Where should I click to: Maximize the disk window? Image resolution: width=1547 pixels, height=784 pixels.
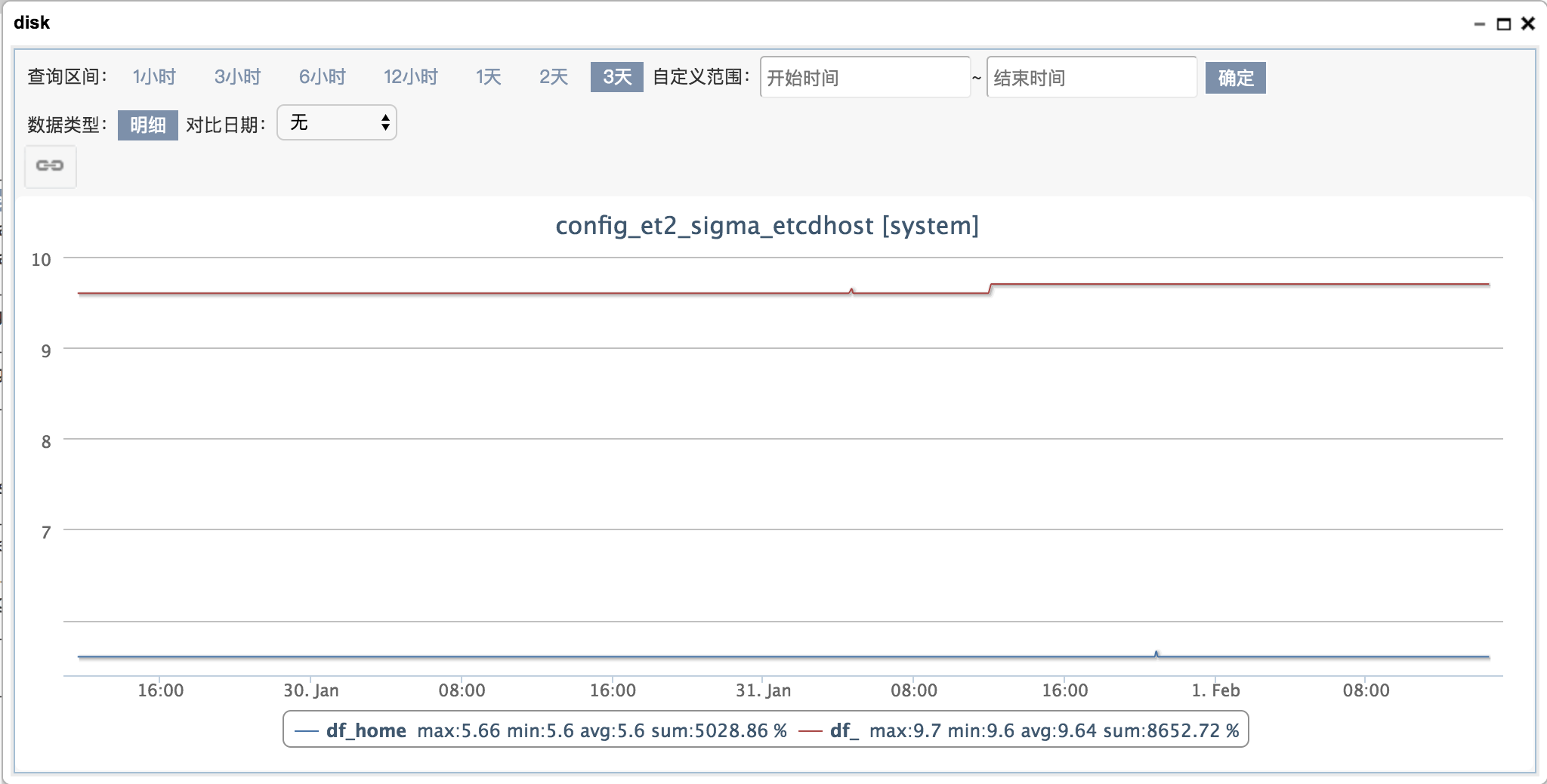[x=1505, y=23]
